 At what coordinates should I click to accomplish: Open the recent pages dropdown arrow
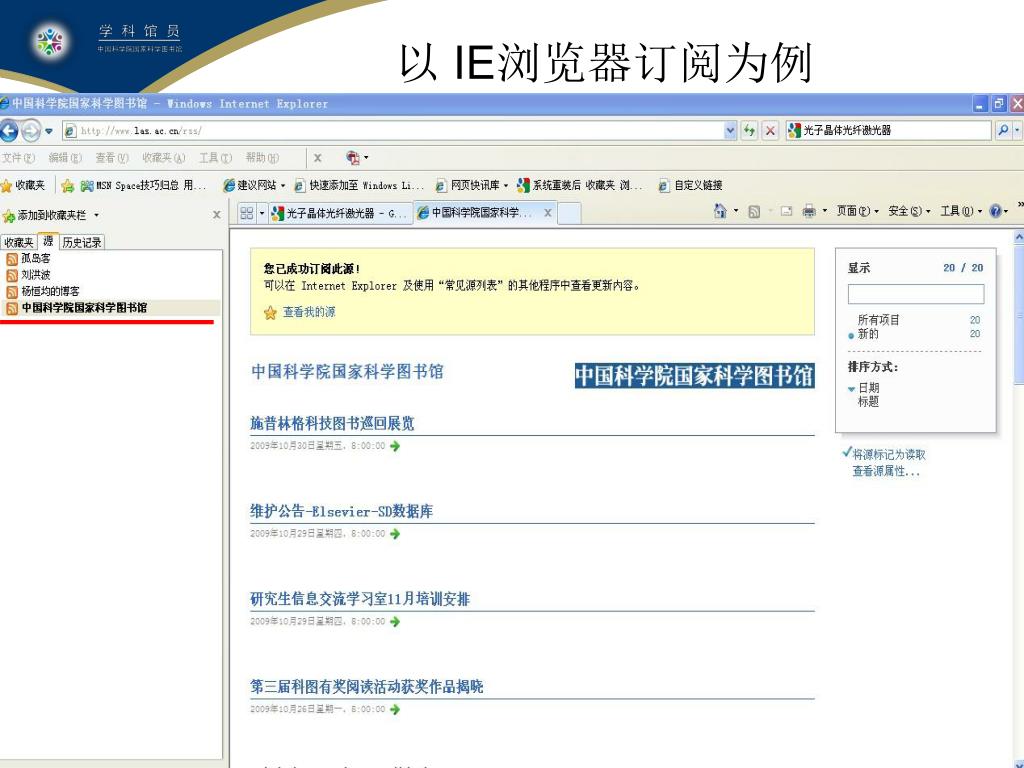(49, 131)
